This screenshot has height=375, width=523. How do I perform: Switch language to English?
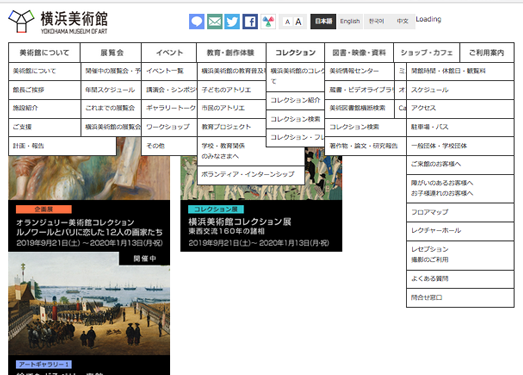tap(350, 21)
